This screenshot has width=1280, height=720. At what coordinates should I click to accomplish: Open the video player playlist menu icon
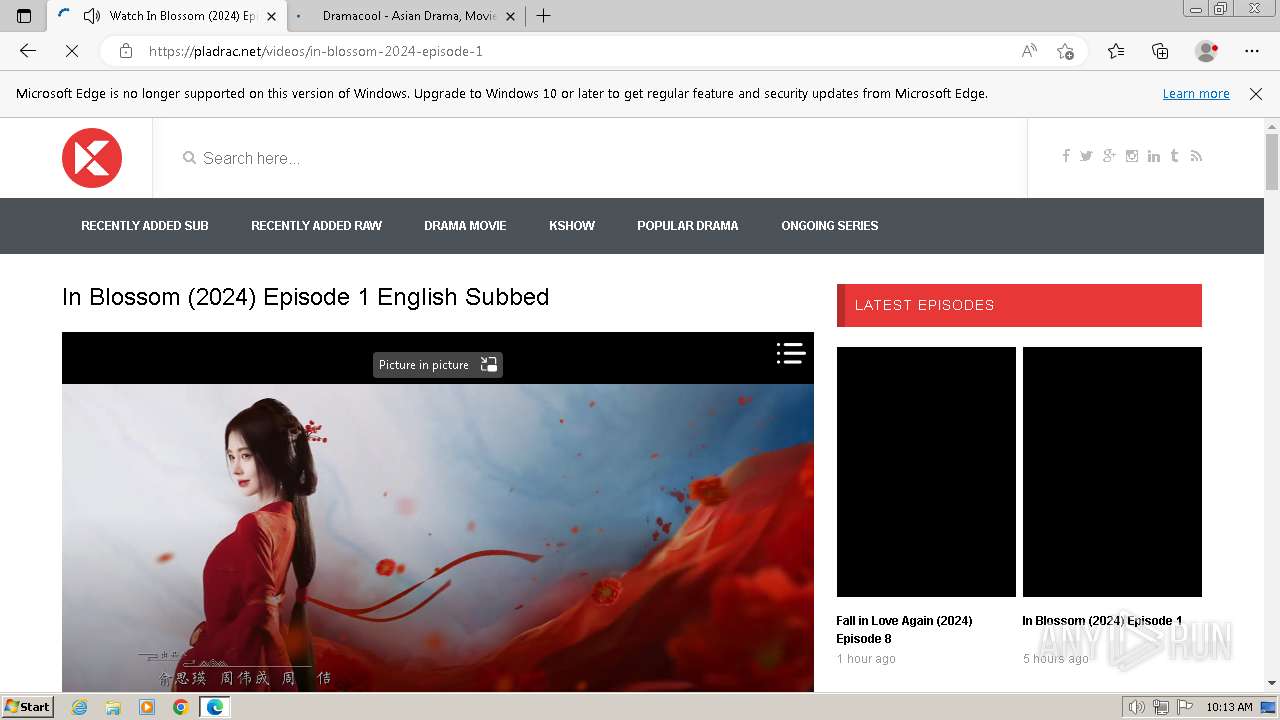click(791, 353)
